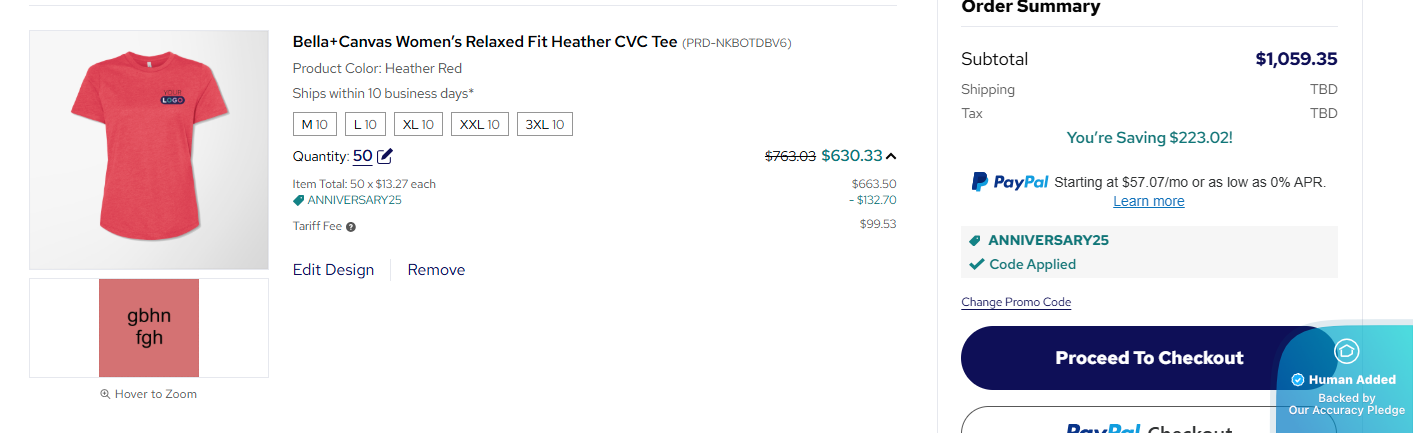Click Edit Design link

333,270
